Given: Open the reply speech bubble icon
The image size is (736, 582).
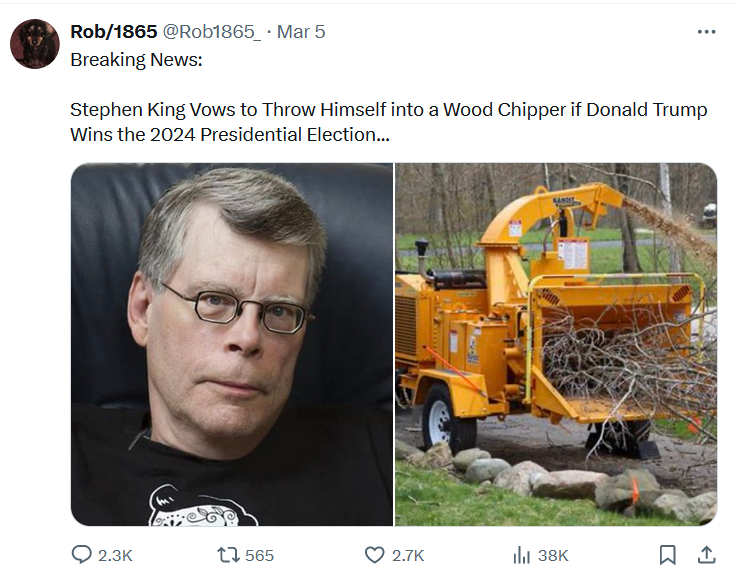Looking at the screenshot, I should (82, 555).
